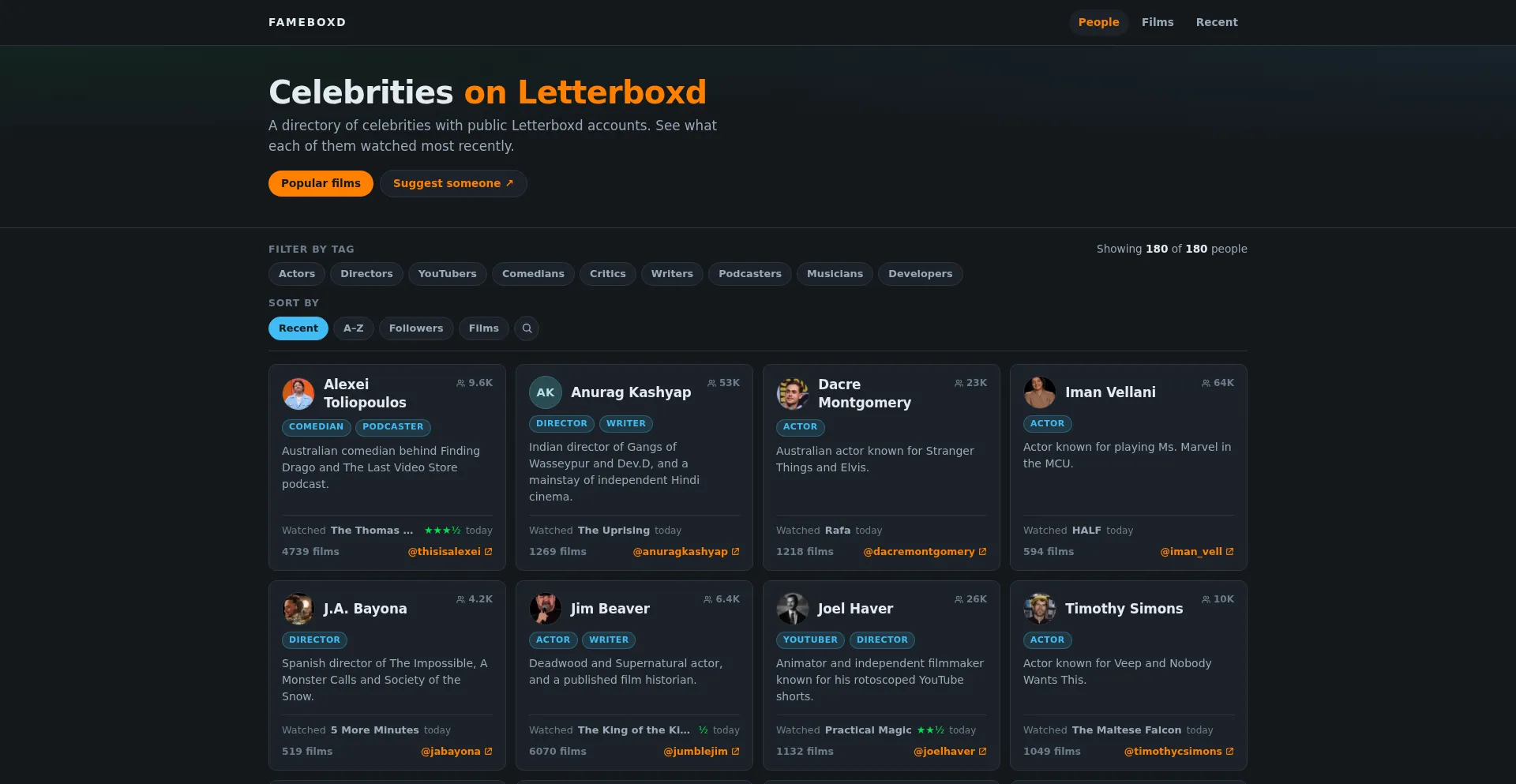Filter people by Critics tag
The width and height of the screenshot is (1516, 784).
pyautogui.click(x=608, y=274)
